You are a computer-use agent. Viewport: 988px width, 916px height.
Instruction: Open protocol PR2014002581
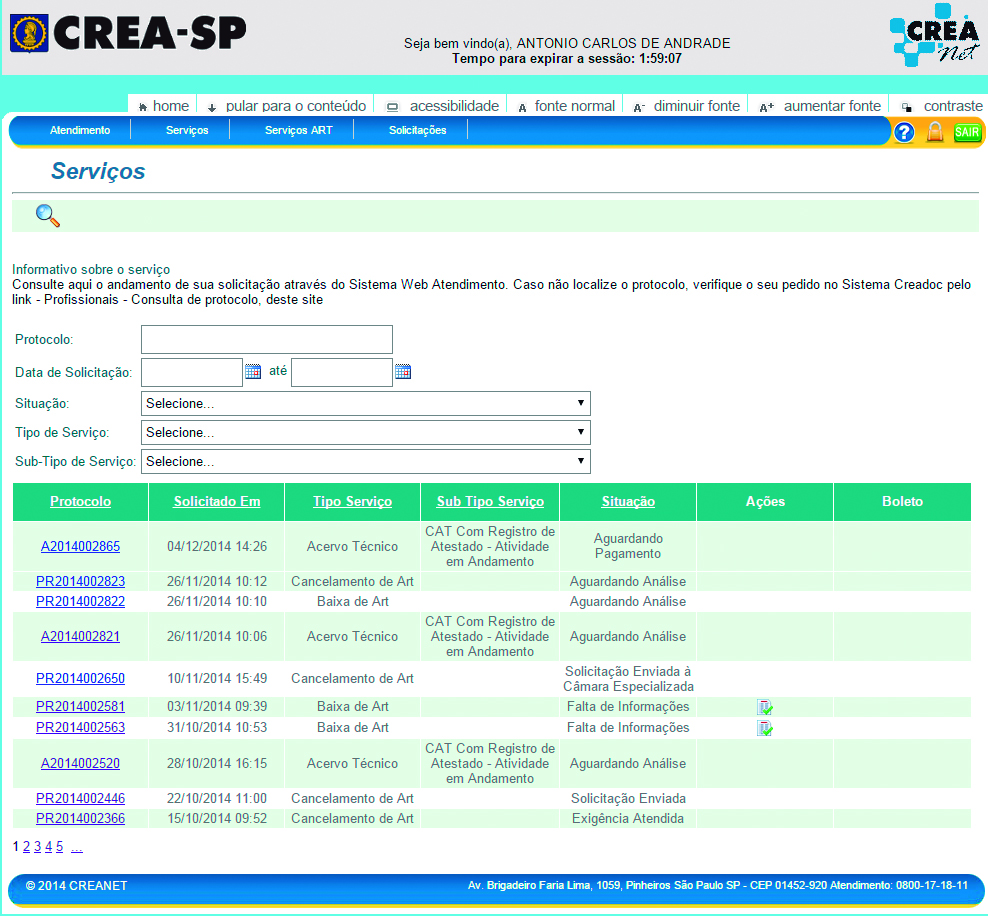click(x=80, y=706)
